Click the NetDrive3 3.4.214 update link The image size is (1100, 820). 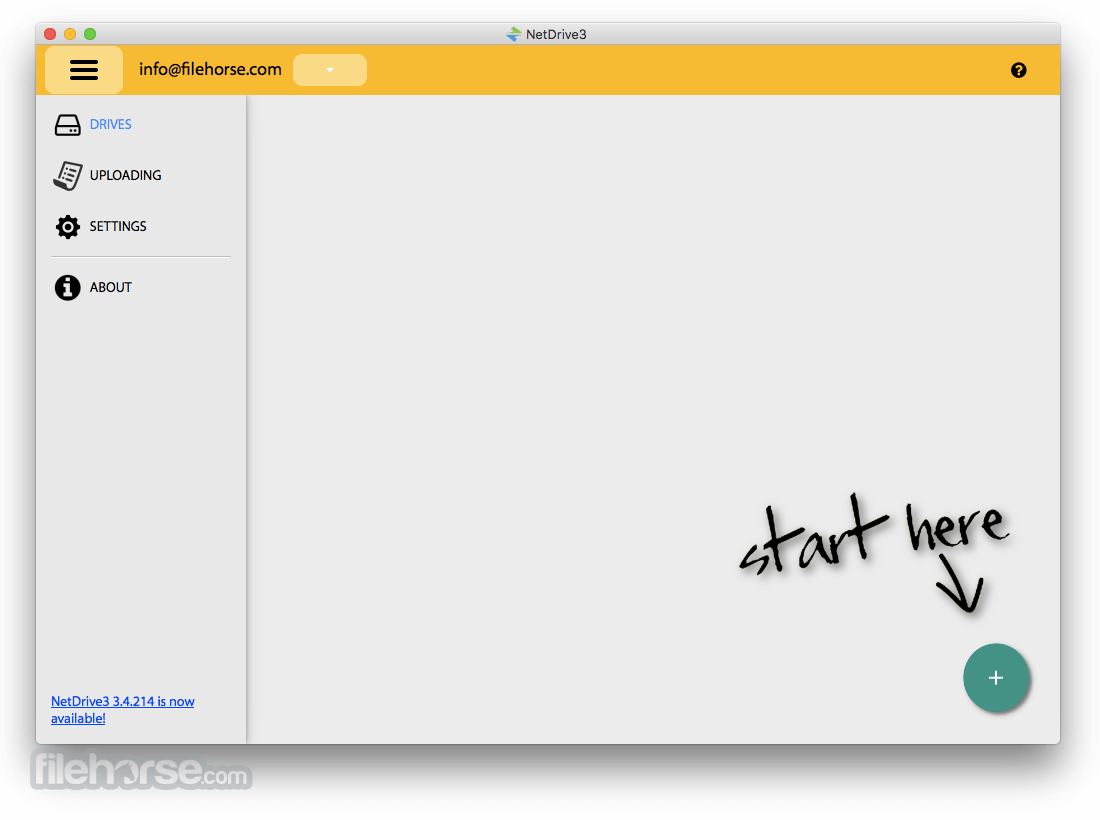(122, 710)
